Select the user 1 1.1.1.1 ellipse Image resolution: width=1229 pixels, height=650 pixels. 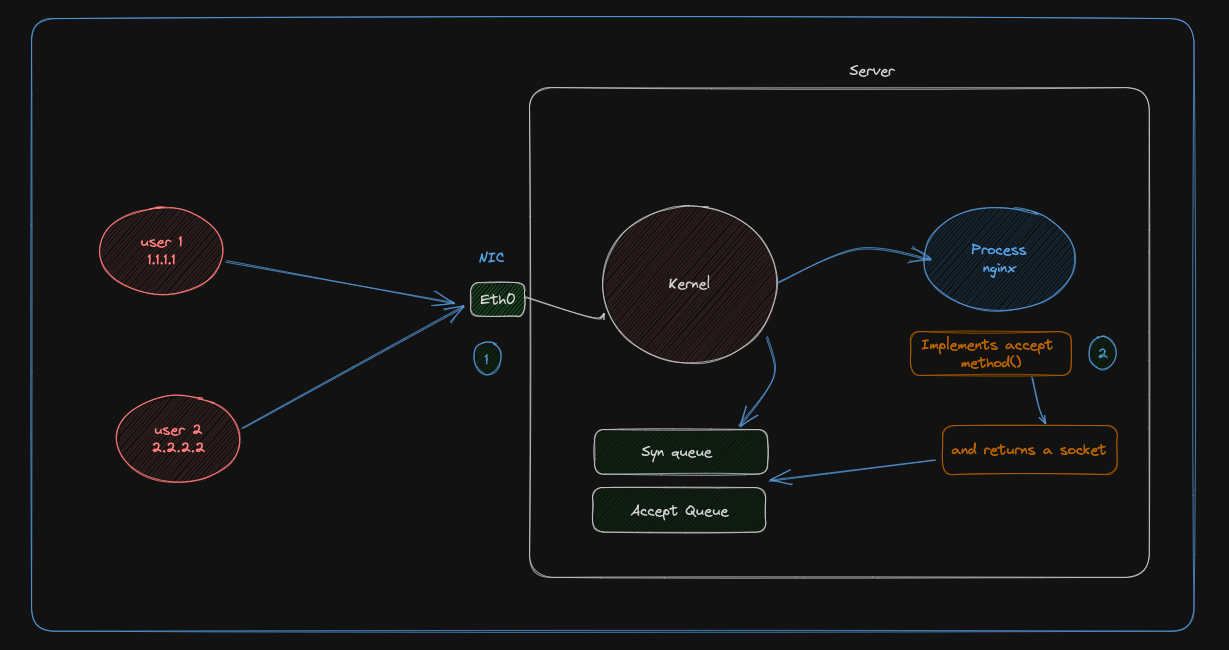[x=162, y=250]
